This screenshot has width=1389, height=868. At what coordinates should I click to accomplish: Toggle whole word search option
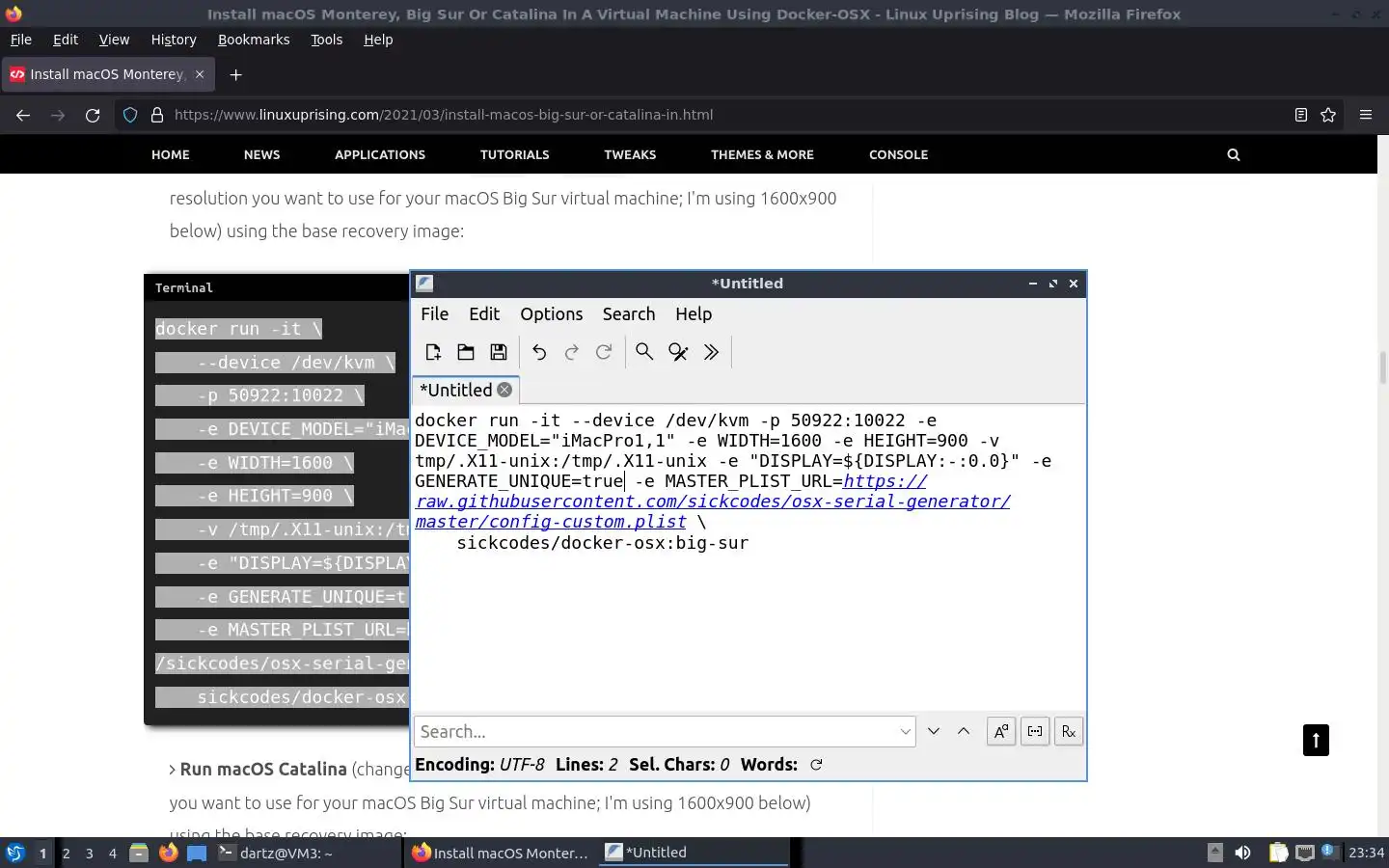pos(1035,731)
